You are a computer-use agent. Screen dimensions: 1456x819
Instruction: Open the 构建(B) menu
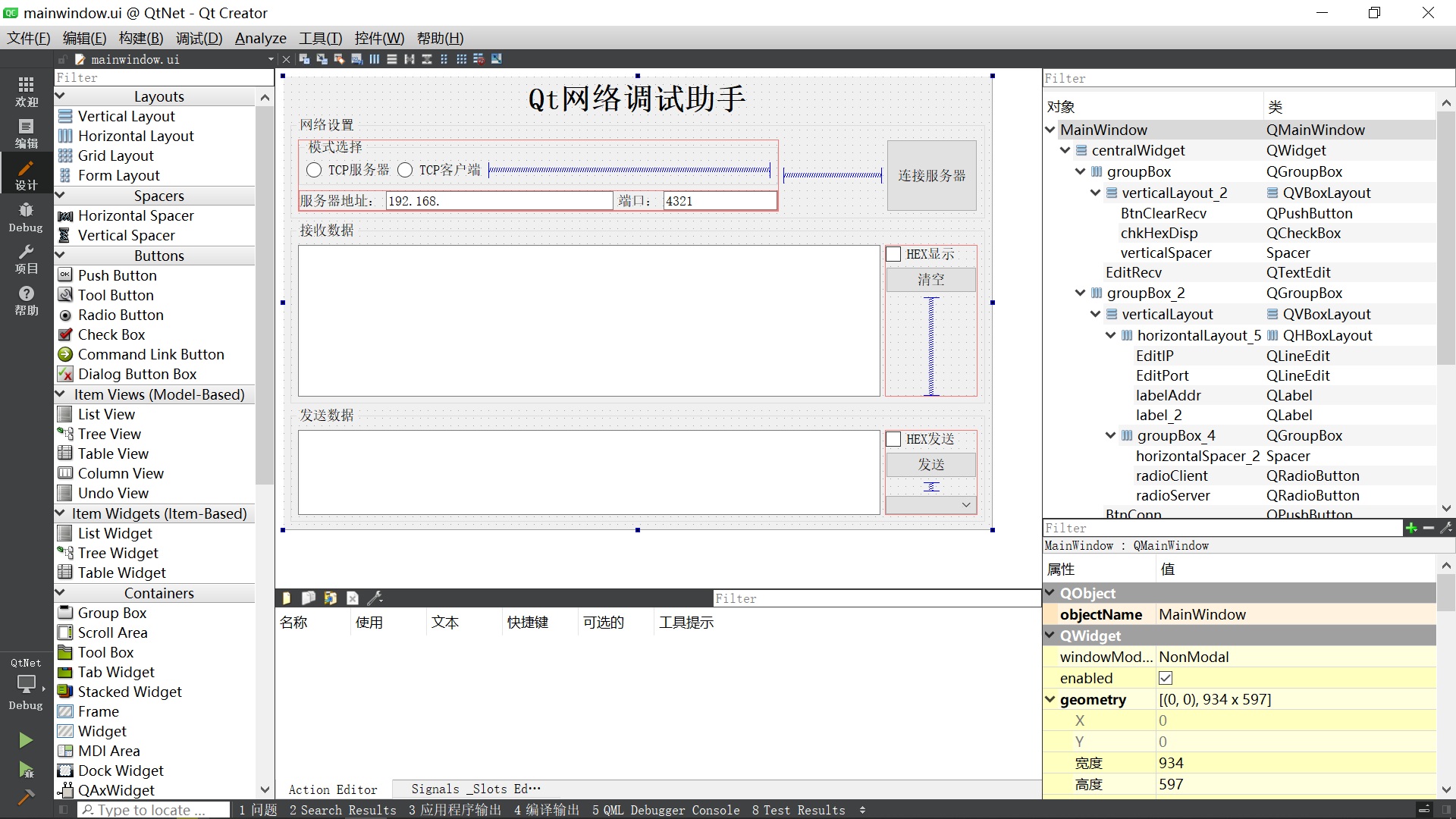(141, 38)
